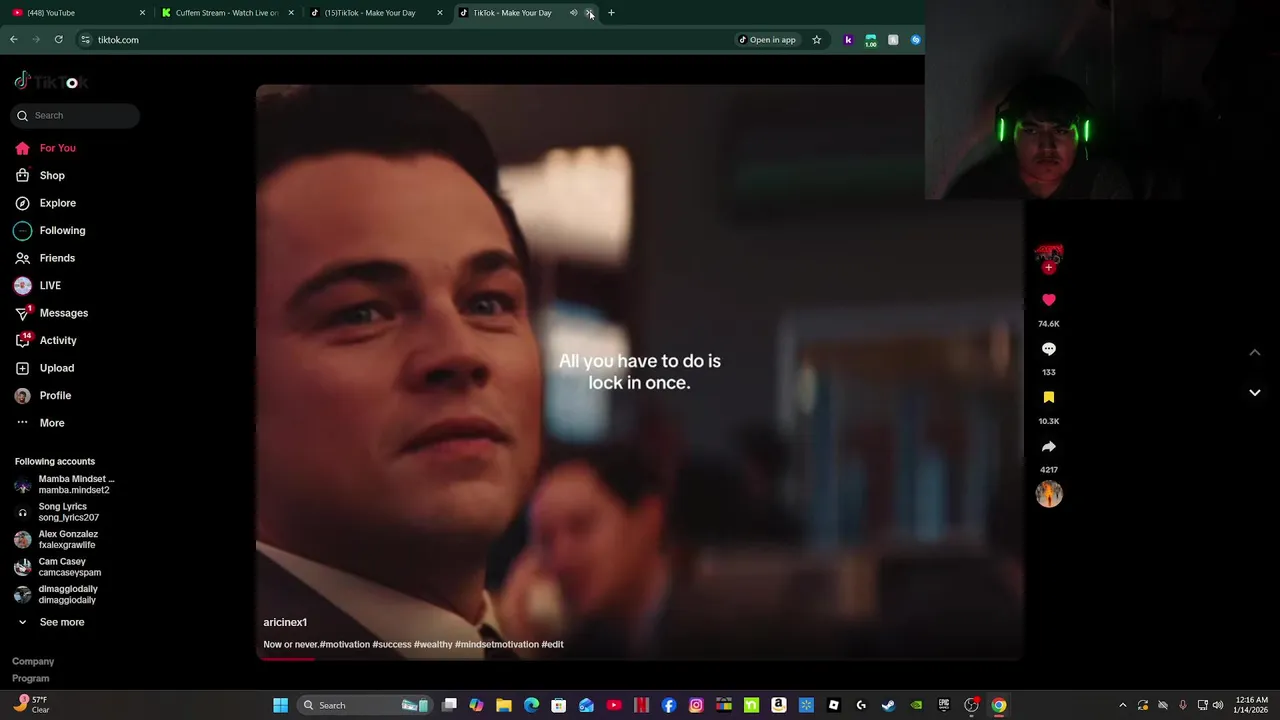The height and width of the screenshot is (720, 1280).
Task: Open the purple K browser extension
Action: [x=848, y=40]
